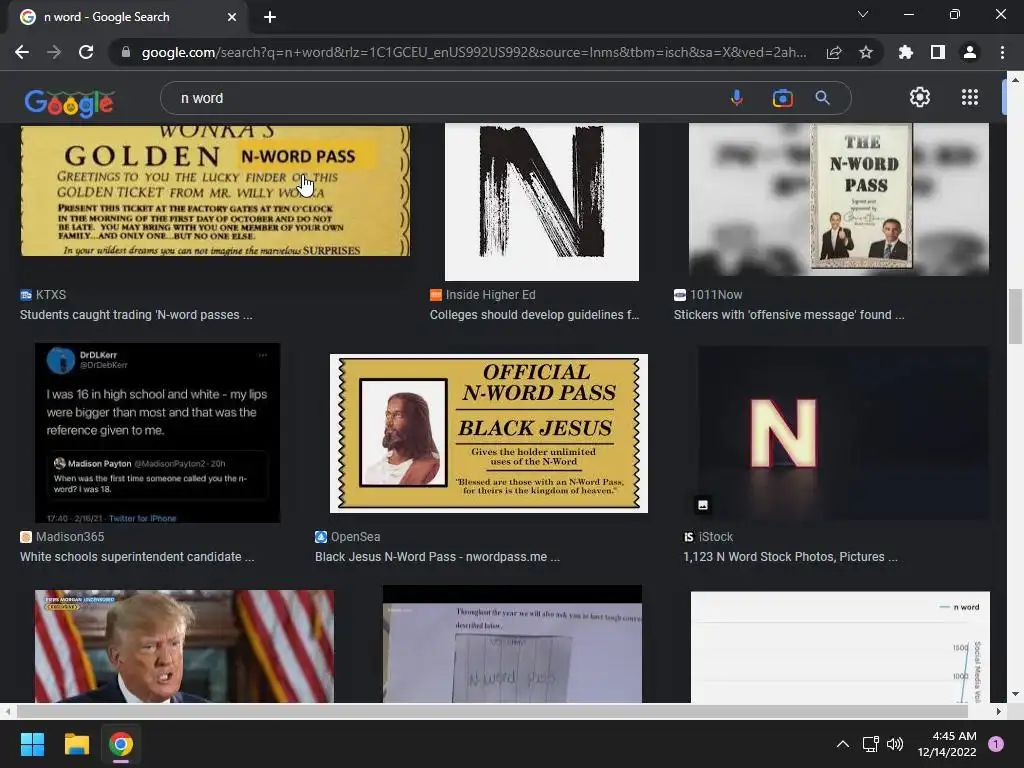Click the horizontal scrollbar thumb
1024x768 pixels.
tap(492, 711)
